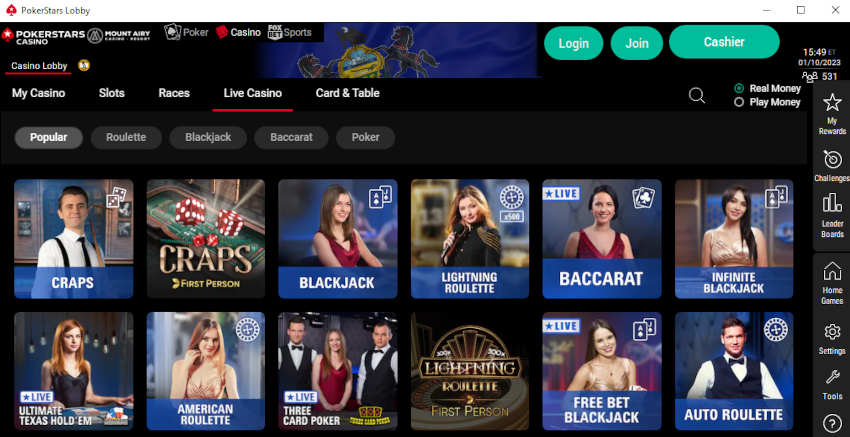Click the search magnifier icon

(697, 96)
